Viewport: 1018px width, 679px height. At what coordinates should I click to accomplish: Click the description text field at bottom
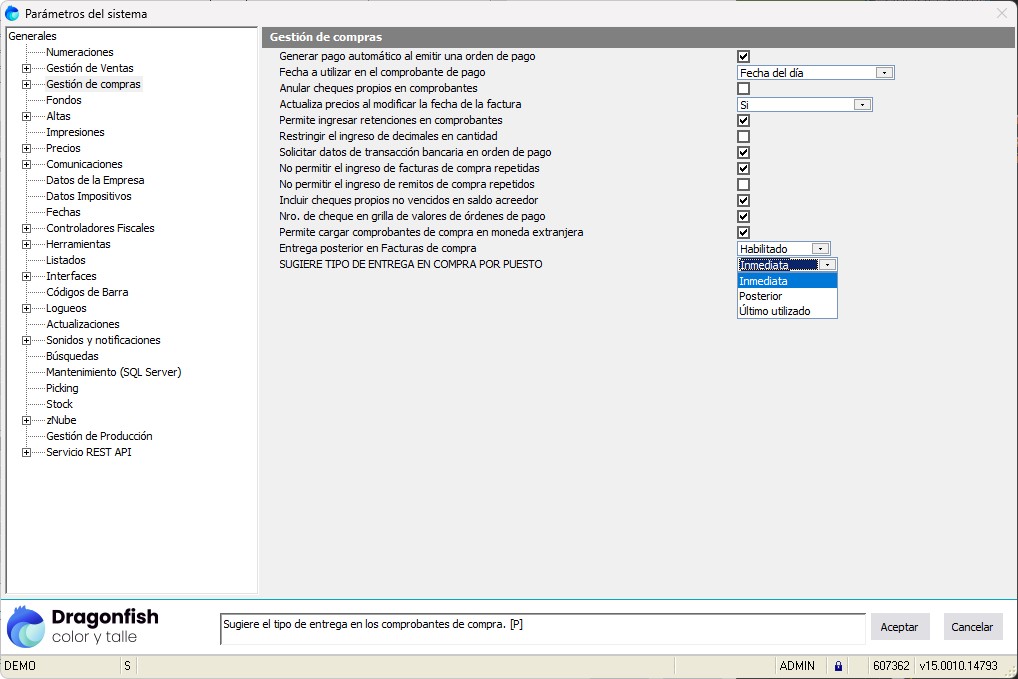click(x=541, y=628)
